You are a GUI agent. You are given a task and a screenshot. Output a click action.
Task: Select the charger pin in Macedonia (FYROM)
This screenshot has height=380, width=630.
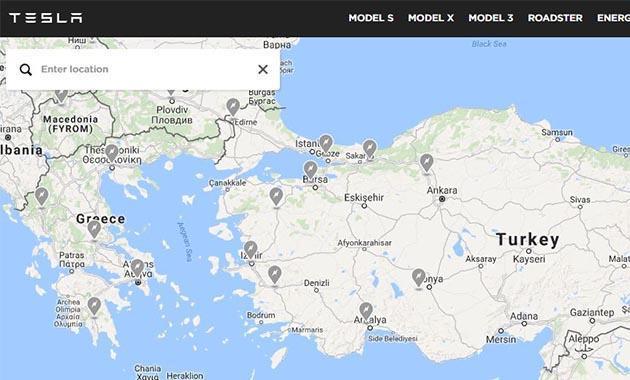(61, 96)
